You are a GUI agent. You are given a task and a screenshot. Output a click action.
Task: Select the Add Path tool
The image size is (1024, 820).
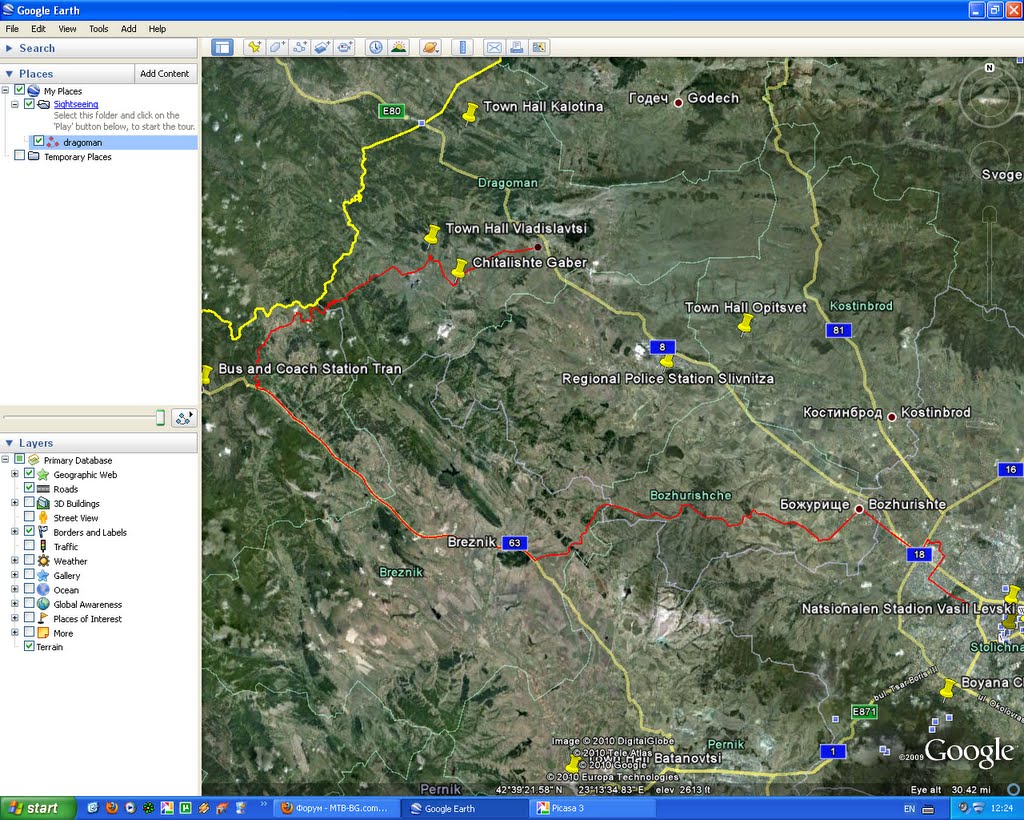(299, 47)
